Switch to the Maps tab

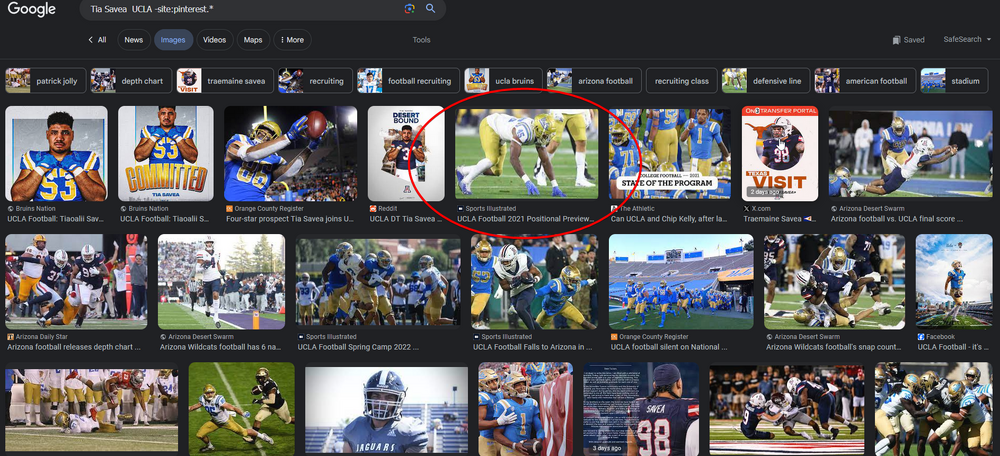[253, 40]
